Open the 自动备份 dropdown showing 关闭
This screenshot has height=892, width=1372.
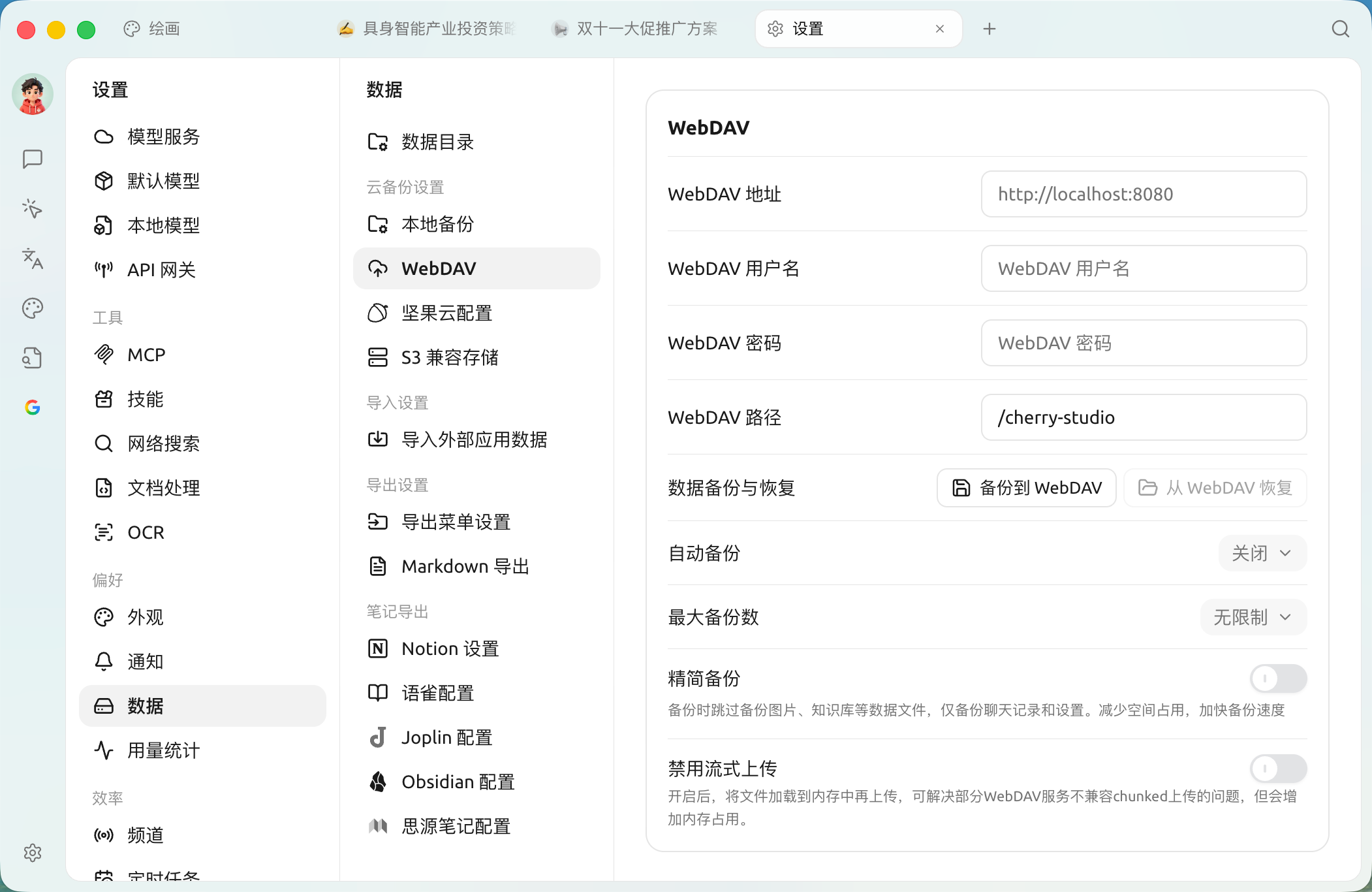tap(1262, 553)
